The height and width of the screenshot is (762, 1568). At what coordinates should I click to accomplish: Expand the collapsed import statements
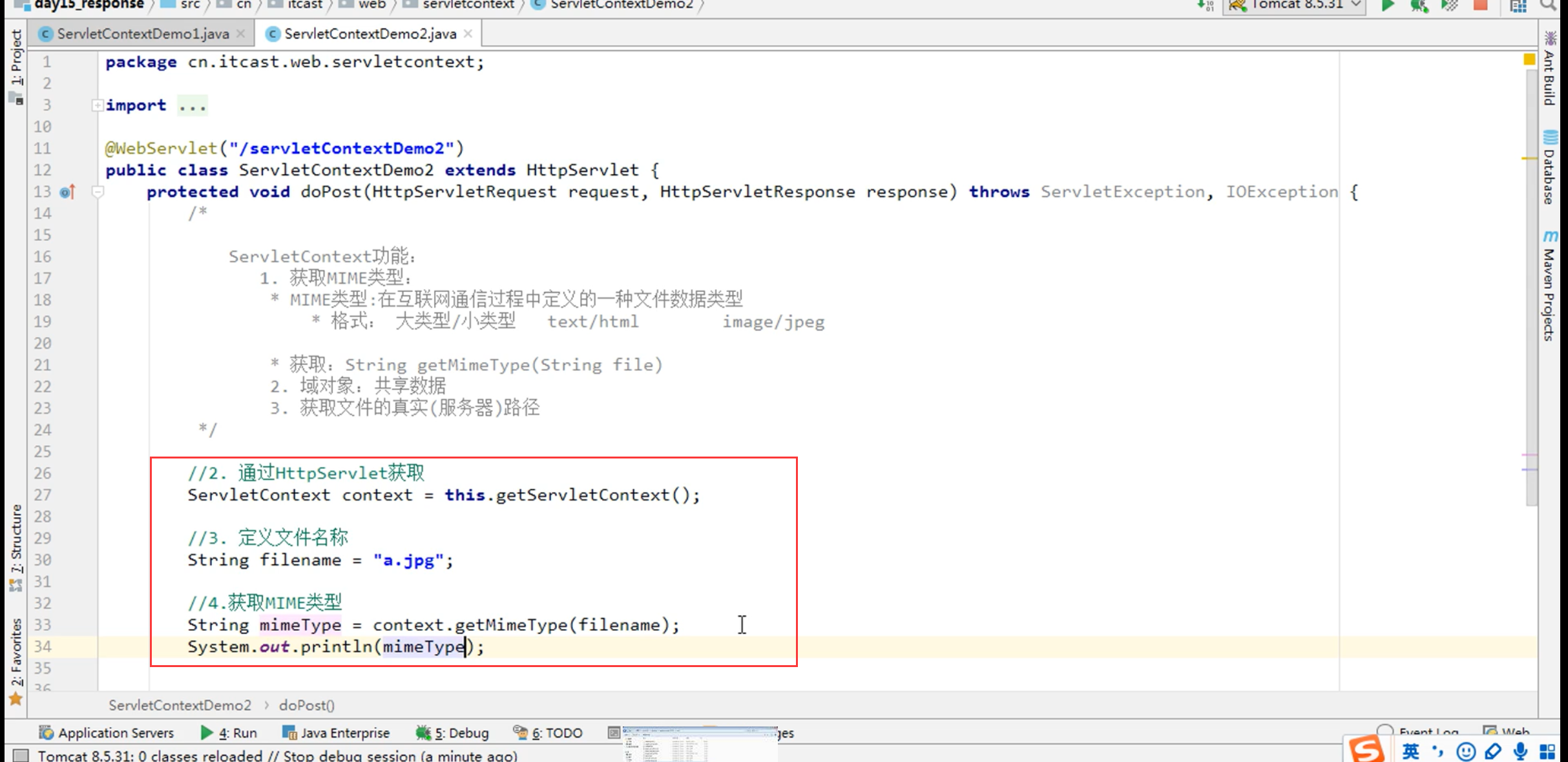(x=98, y=105)
